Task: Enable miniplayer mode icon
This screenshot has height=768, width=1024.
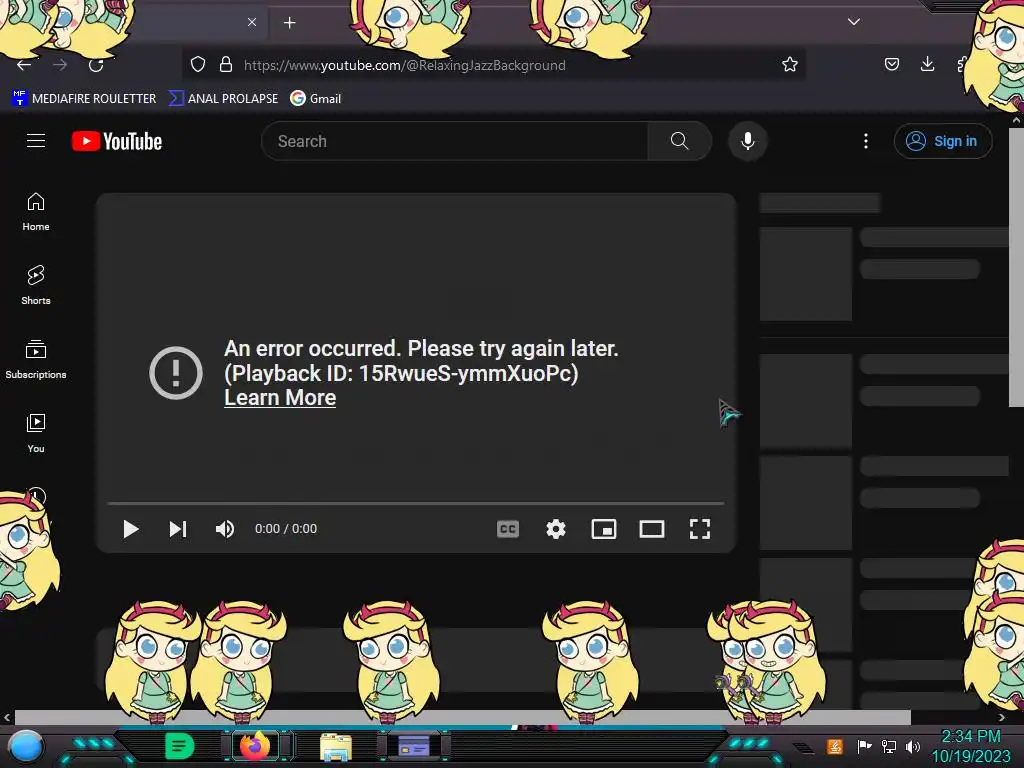Action: pos(603,529)
